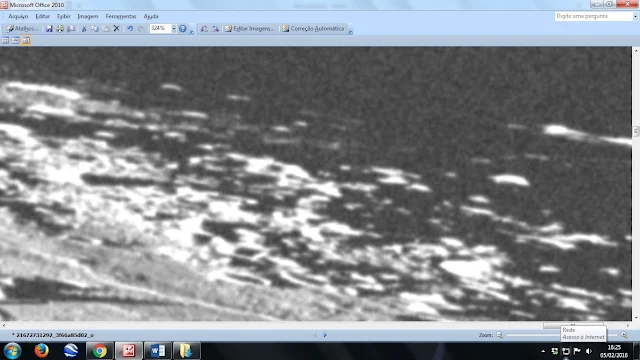This screenshot has width=640, height=360.
Task: Expand the zoom percentage dropdown arrow
Action: point(173,29)
